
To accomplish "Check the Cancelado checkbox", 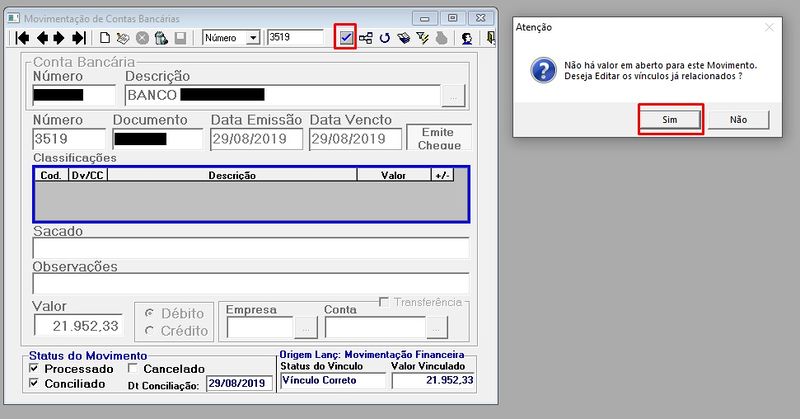I will tap(133, 368).
